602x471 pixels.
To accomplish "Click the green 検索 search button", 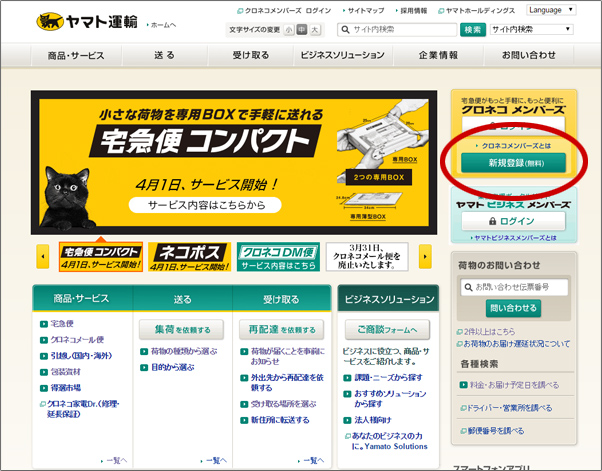I will click(473, 30).
